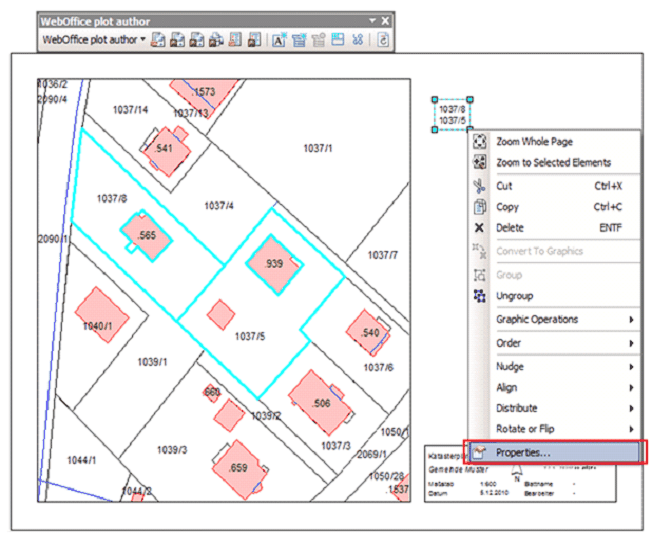Click the Ungroup icon in context menu

pyautogui.click(x=480, y=296)
